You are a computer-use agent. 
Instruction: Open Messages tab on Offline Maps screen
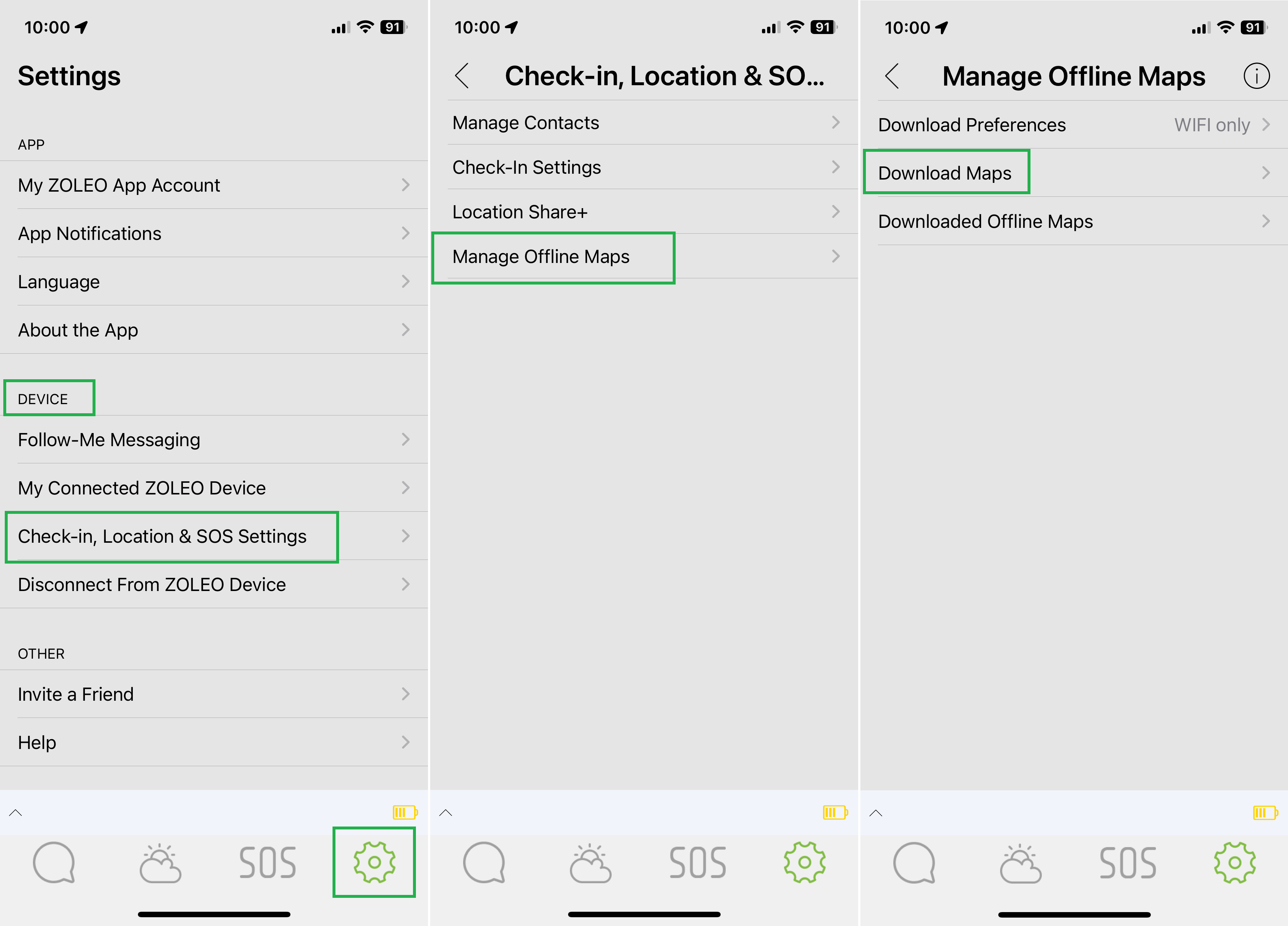[914, 862]
